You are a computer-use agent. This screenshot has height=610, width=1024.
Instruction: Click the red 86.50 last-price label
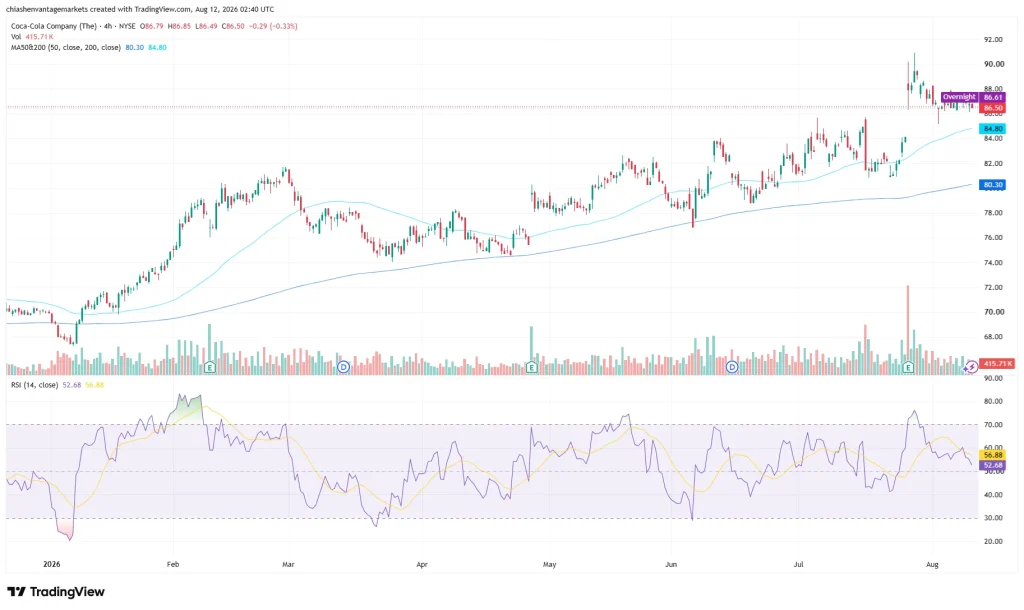point(993,108)
